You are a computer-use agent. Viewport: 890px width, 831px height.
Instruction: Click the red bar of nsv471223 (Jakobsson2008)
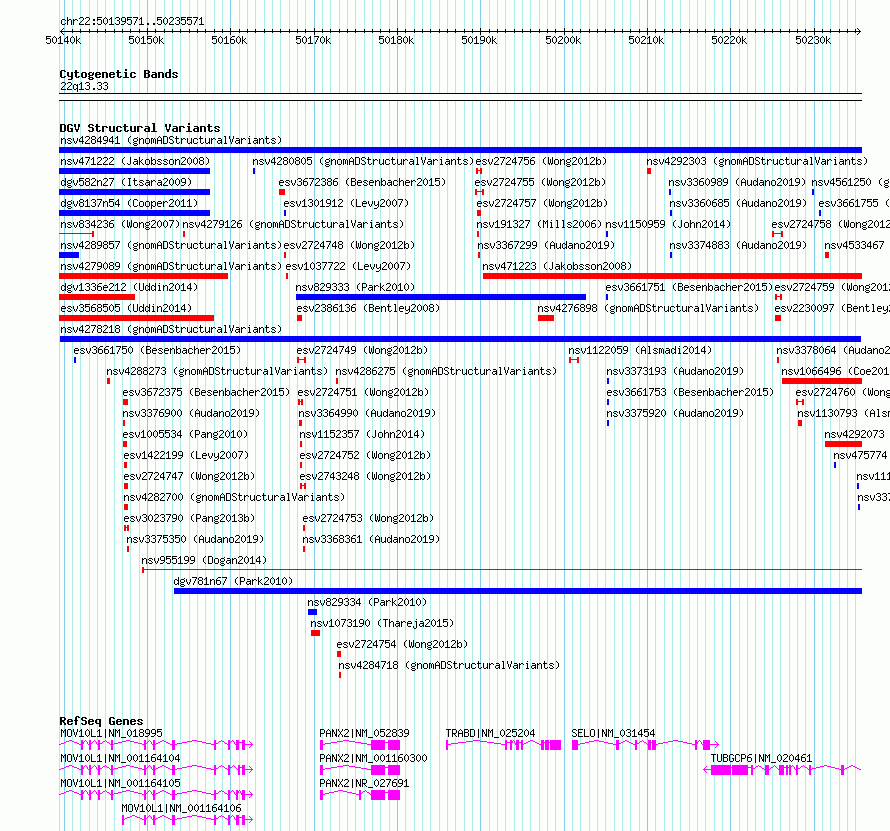(x=672, y=276)
